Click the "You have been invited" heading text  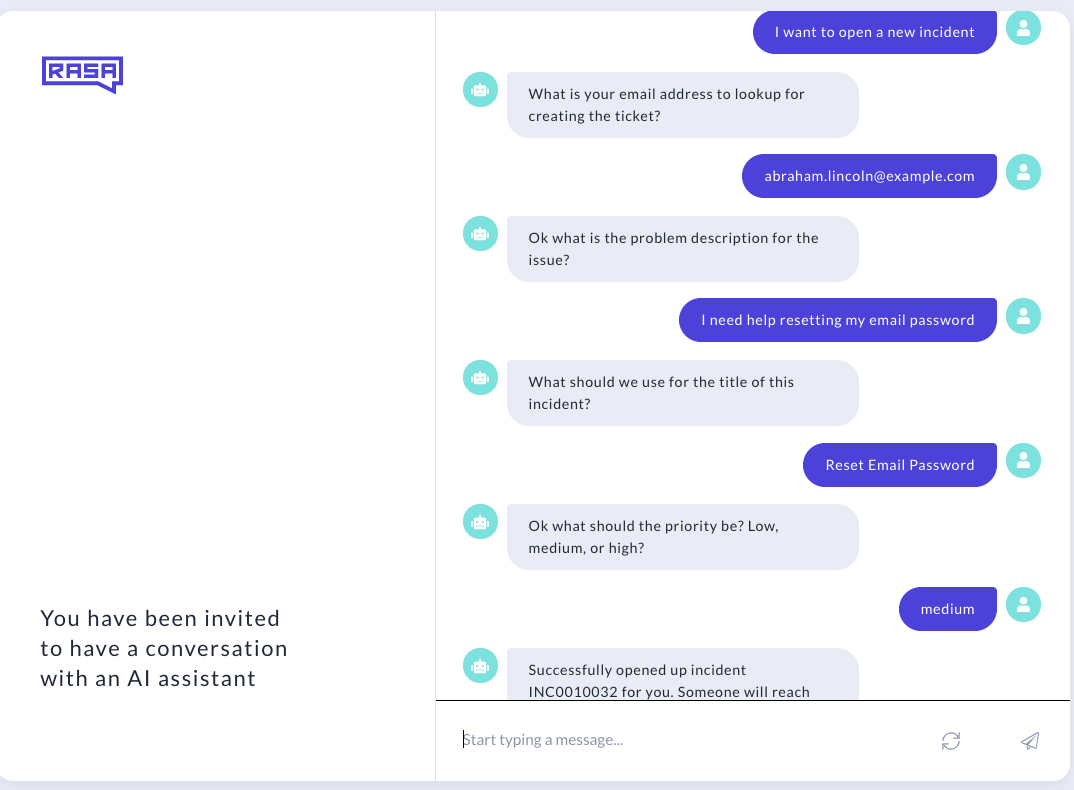tap(164, 648)
